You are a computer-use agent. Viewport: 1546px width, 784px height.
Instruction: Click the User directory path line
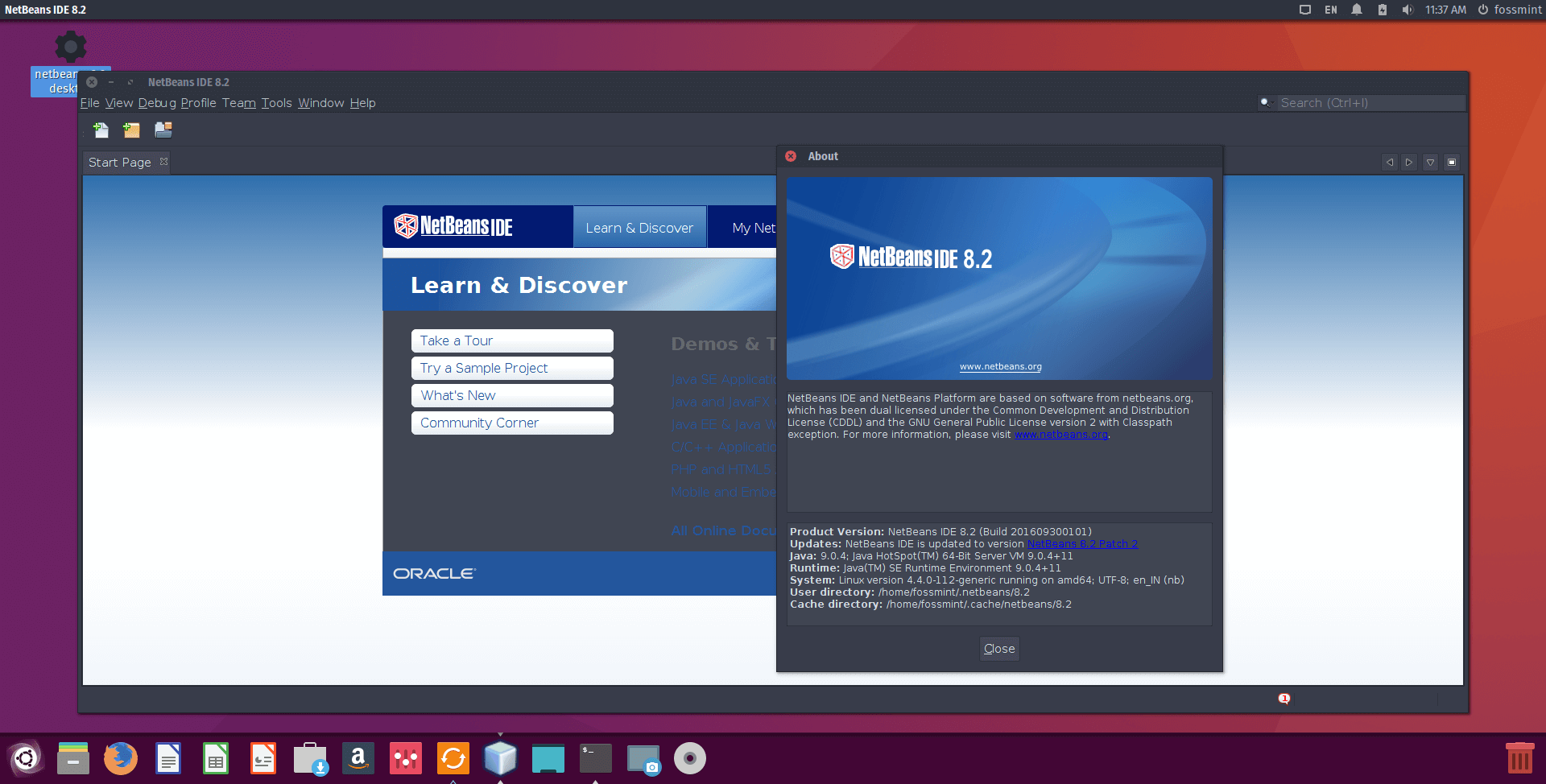910,592
